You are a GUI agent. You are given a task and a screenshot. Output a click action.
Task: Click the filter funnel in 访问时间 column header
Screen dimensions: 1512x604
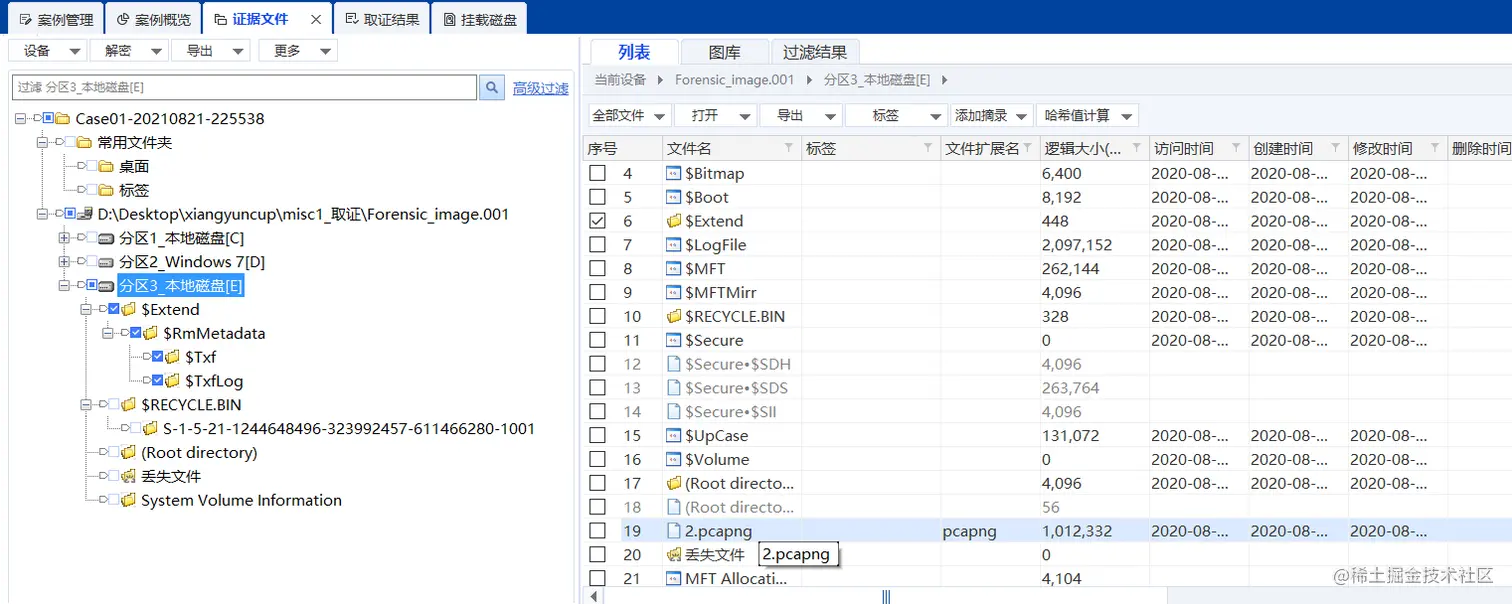click(x=1236, y=148)
